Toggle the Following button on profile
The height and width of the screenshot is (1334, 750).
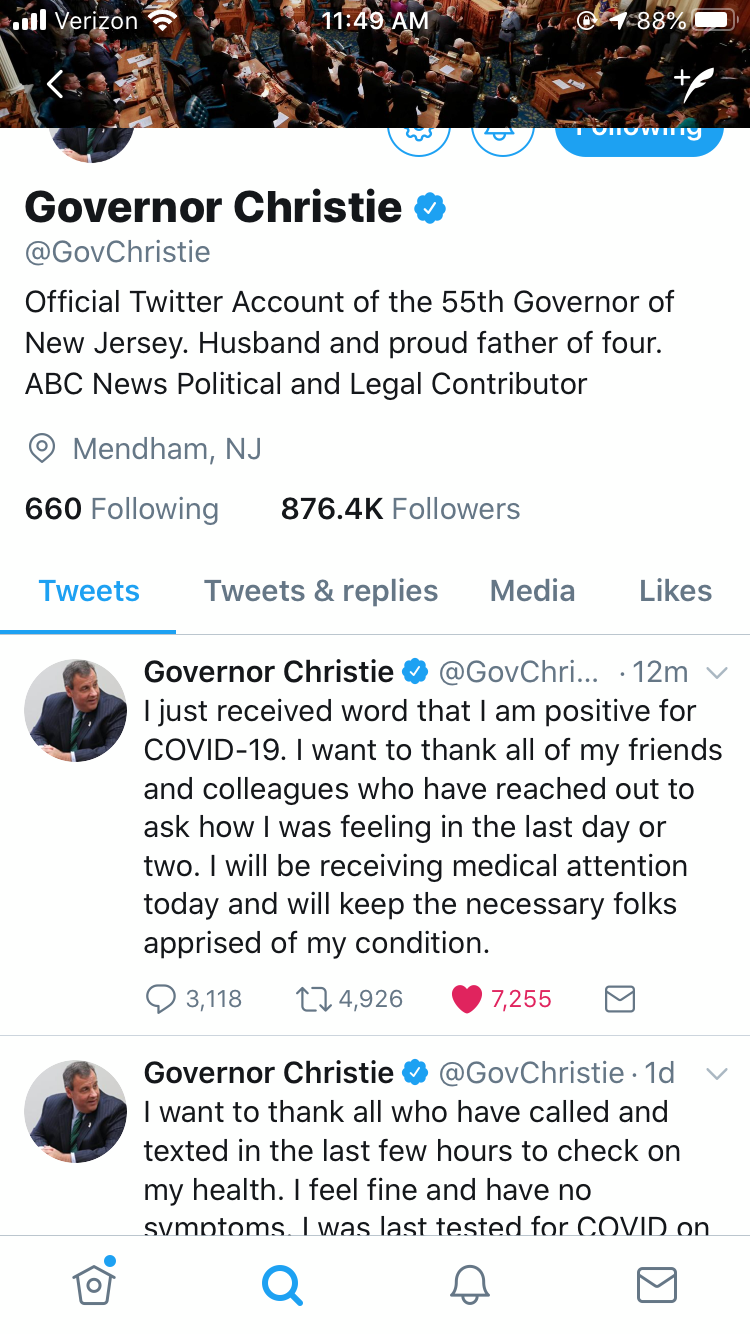click(638, 138)
